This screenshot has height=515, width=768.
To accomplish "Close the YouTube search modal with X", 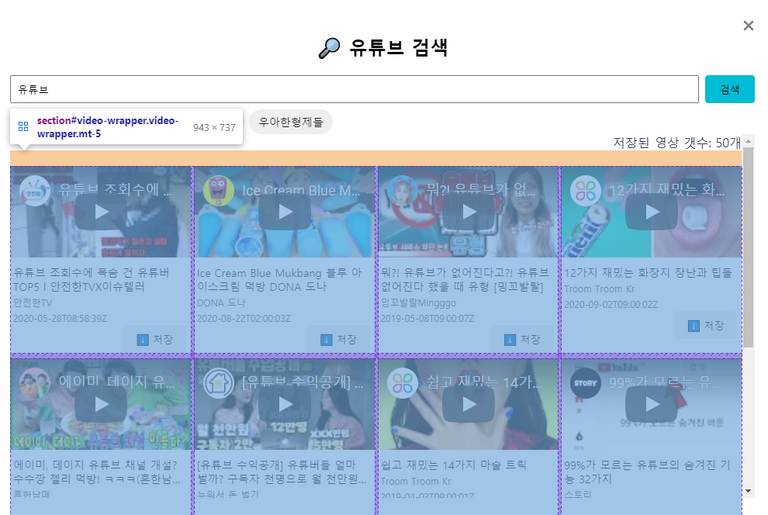I will click(x=748, y=25).
